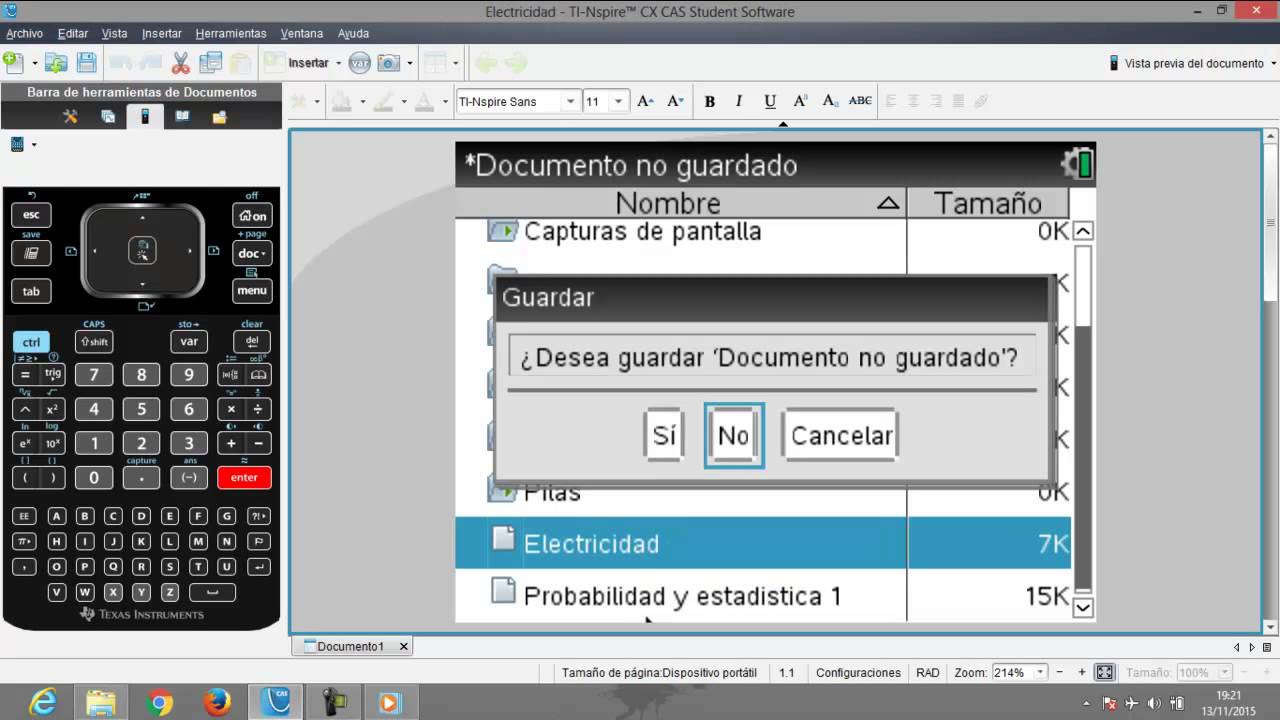Toggle italic formatting
The height and width of the screenshot is (720, 1280).
(x=739, y=101)
